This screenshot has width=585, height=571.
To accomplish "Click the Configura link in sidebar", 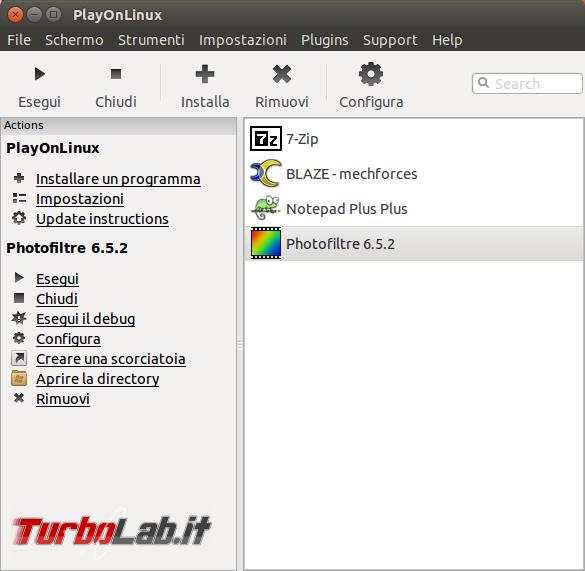I will coord(68,339).
